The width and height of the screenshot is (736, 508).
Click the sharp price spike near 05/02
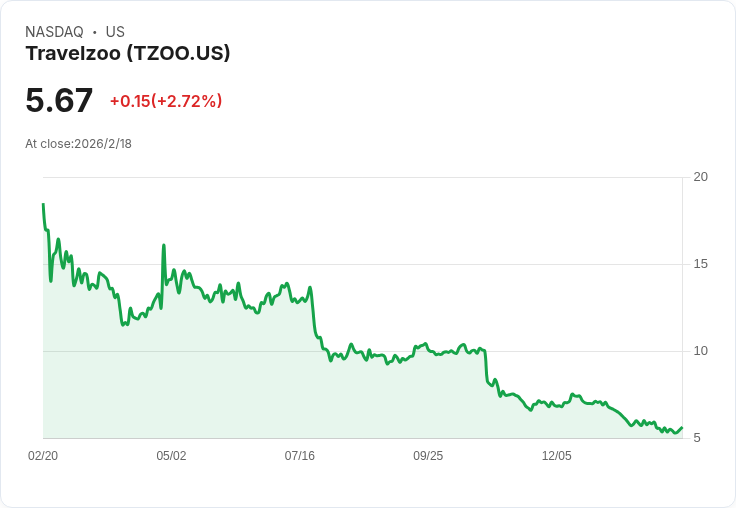(163, 245)
